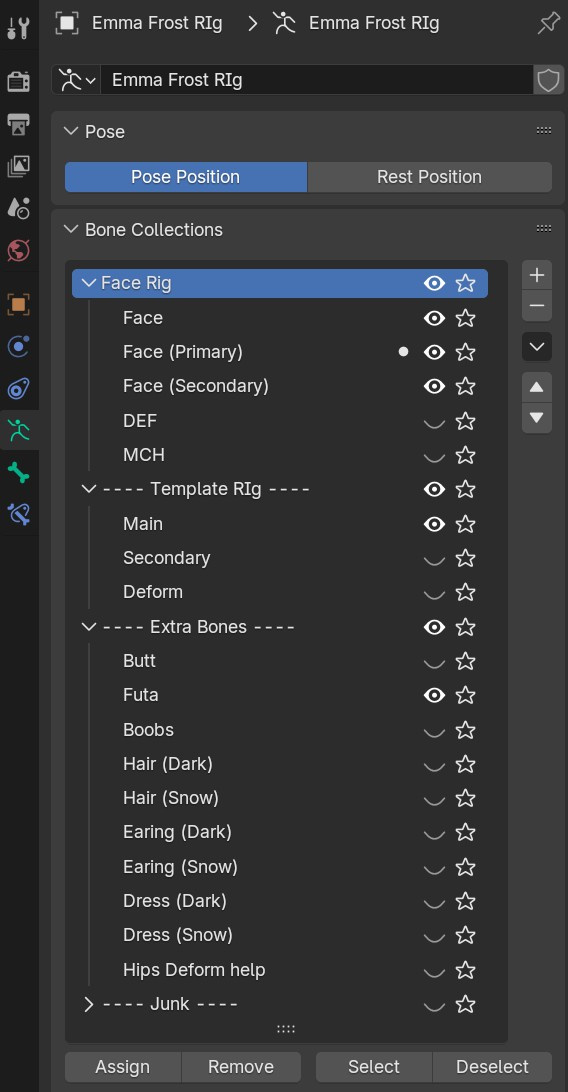This screenshot has height=1092, width=568.
Task: Solo the Boobs collection with star
Action: 465,730
